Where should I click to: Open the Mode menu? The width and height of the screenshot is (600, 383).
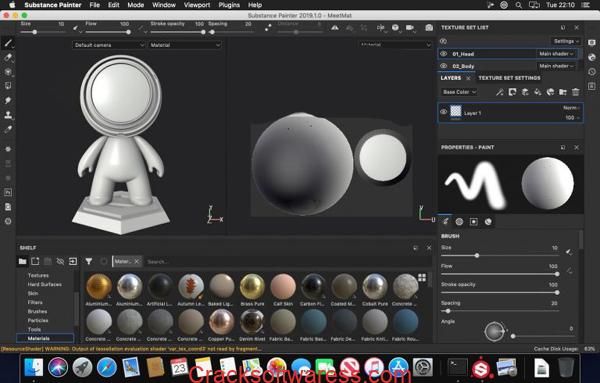pos(135,5)
